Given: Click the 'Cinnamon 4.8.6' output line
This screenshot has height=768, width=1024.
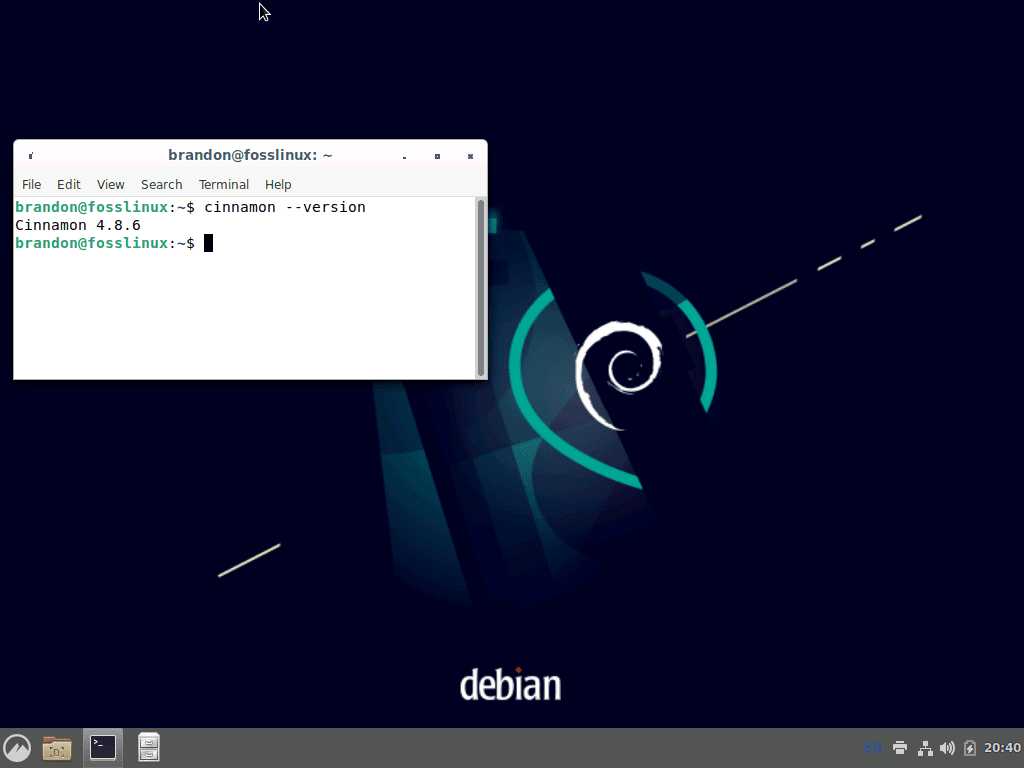Looking at the screenshot, I should (78, 225).
